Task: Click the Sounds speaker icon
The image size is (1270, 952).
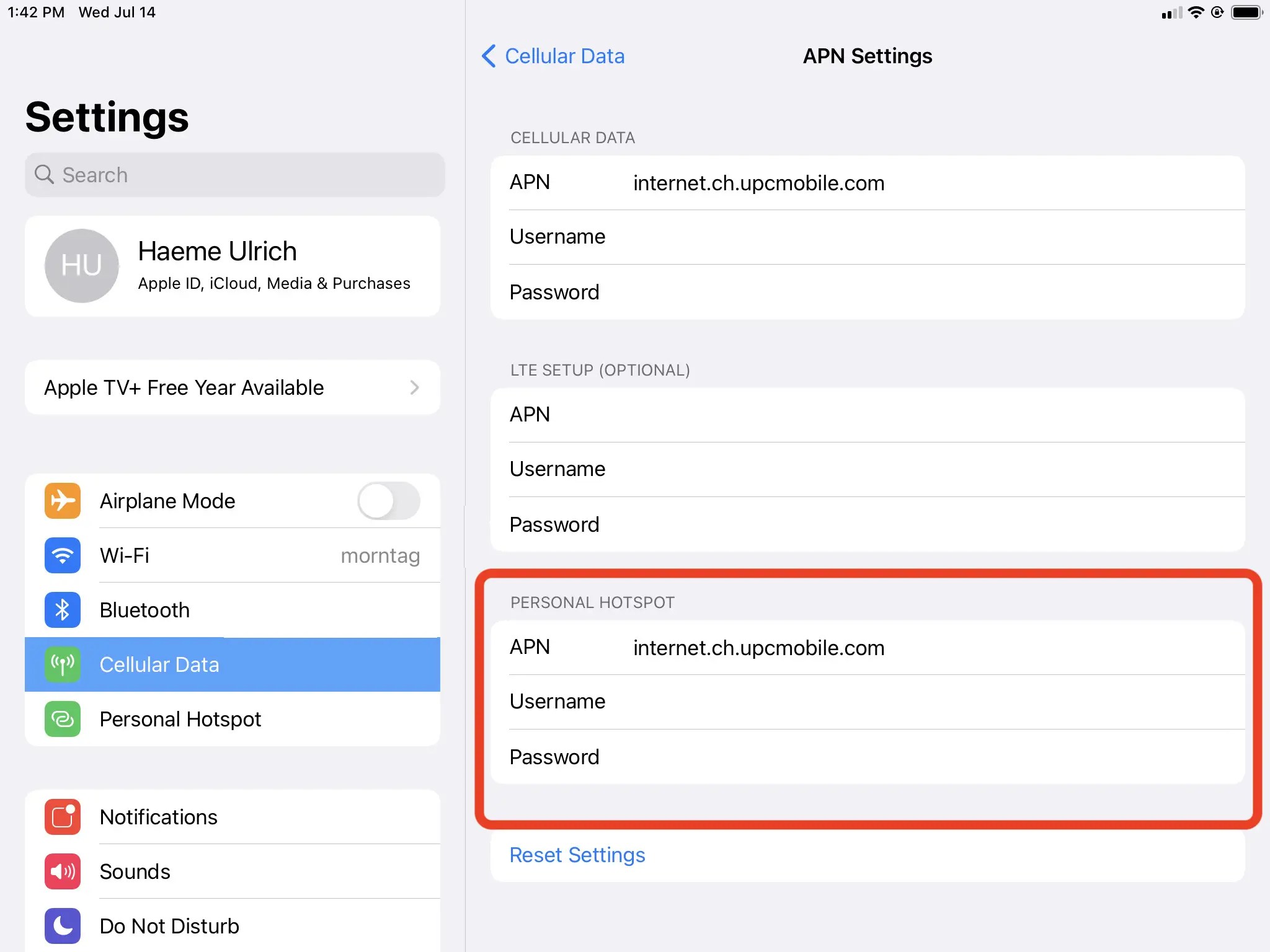Action: point(62,871)
